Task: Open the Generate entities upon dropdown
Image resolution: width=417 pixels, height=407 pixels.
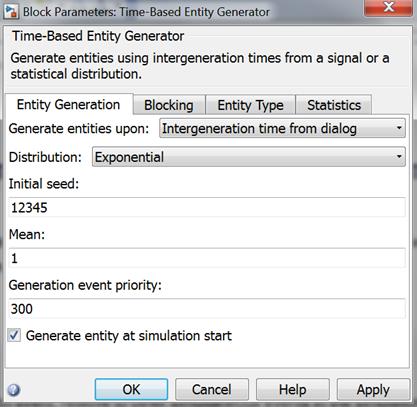Action: (282, 128)
